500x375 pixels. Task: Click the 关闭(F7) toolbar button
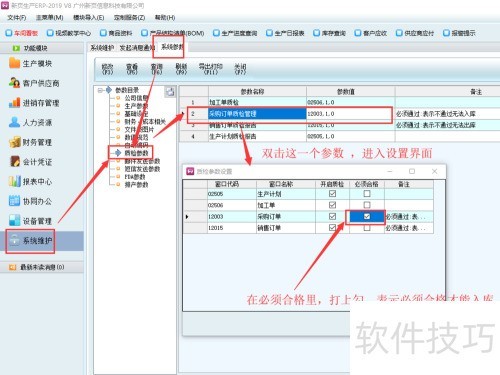click(240, 69)
